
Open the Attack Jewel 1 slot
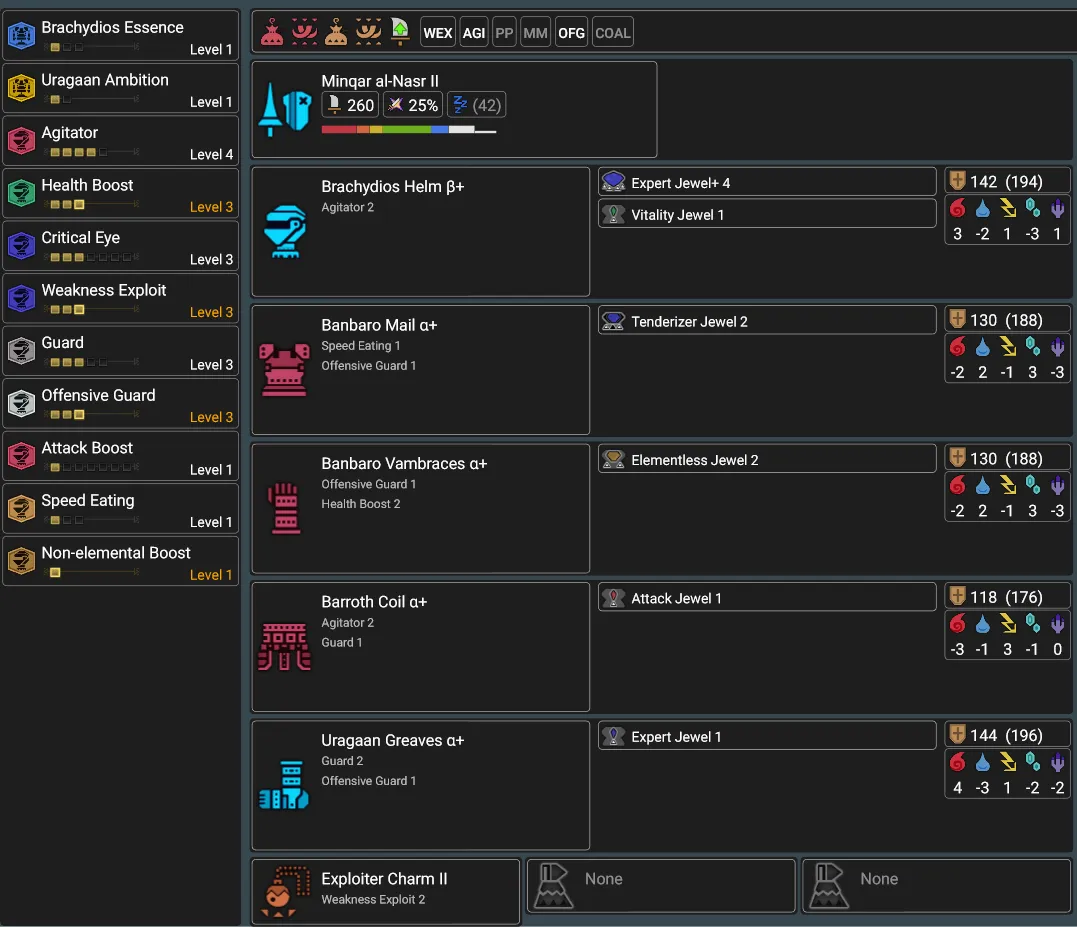(767, 598)
